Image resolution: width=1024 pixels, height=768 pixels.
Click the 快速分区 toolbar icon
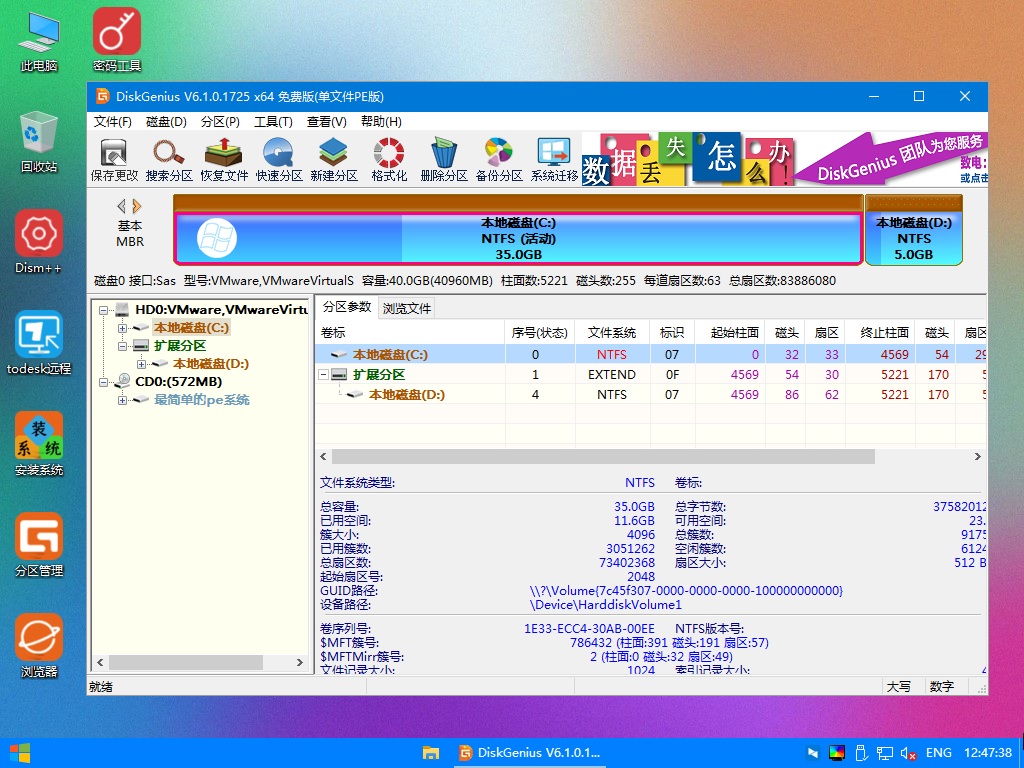point(279,160)
